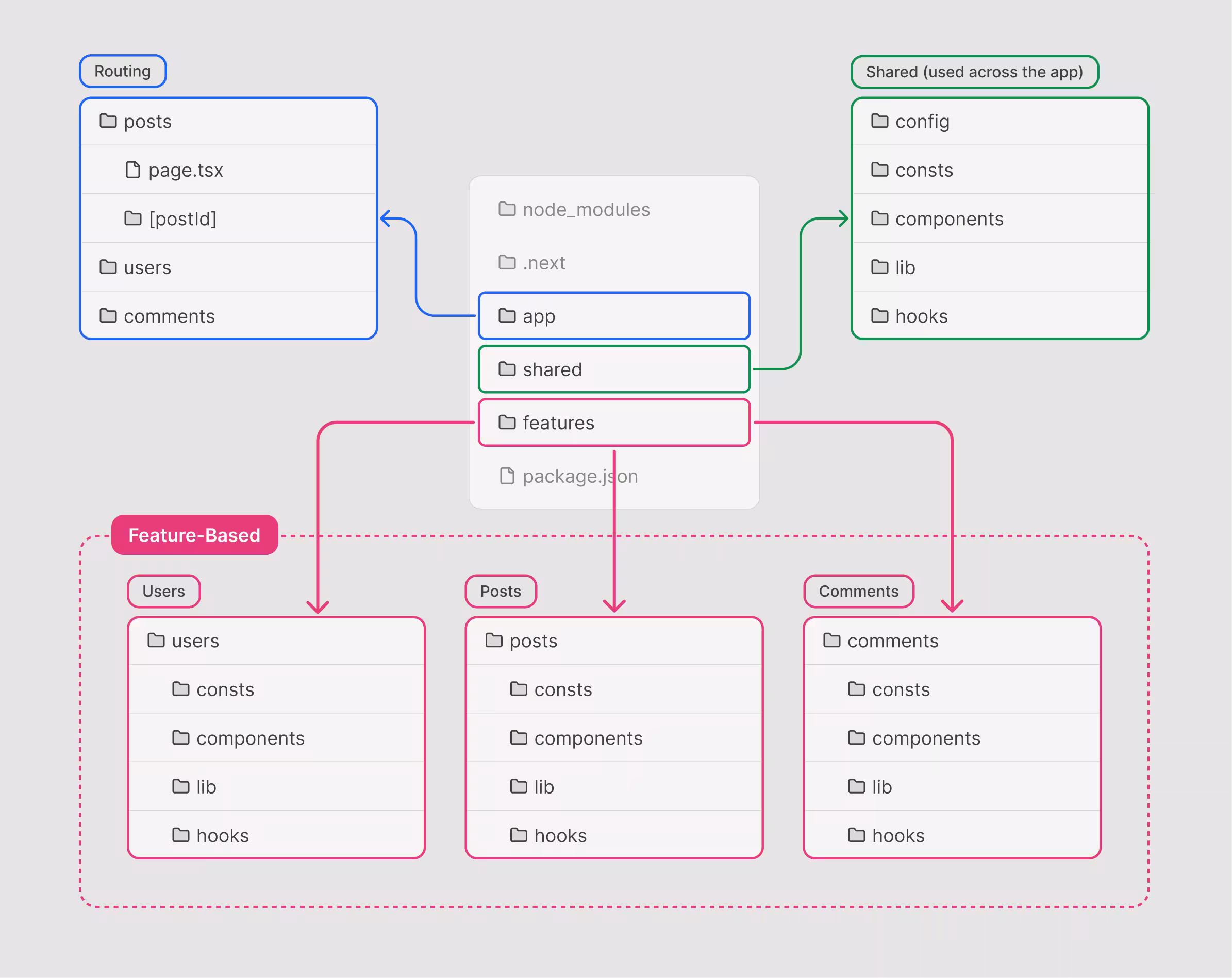Click the lib folder in the Posts feature
Image resolution: width=1232 pixels, height=978 pixels.
543,787
